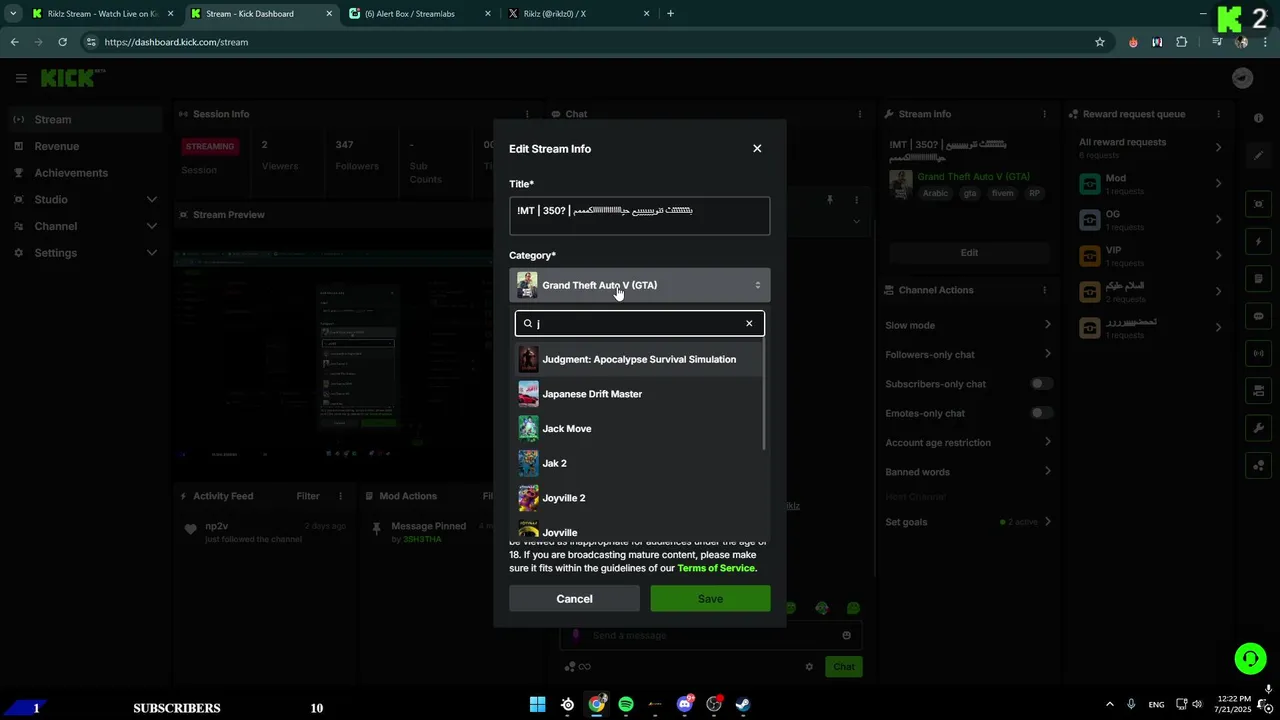Select Japanese Drift Master category

click(x=639, y=394)
